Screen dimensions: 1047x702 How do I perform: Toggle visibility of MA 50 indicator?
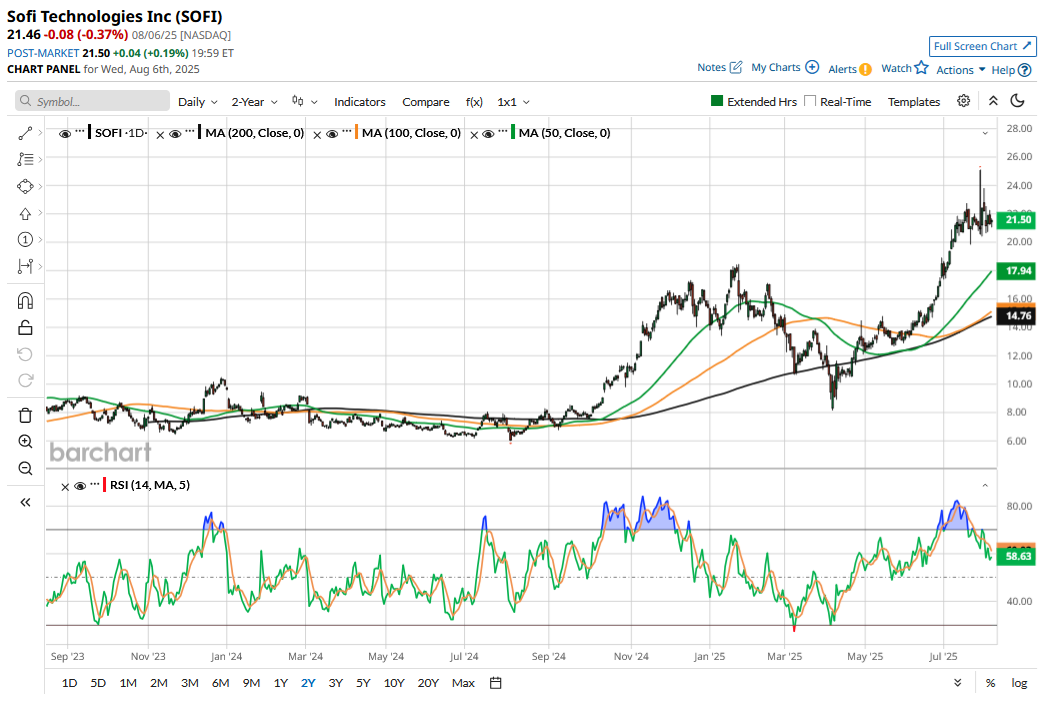pyautogui.click(x=488, y=134)
